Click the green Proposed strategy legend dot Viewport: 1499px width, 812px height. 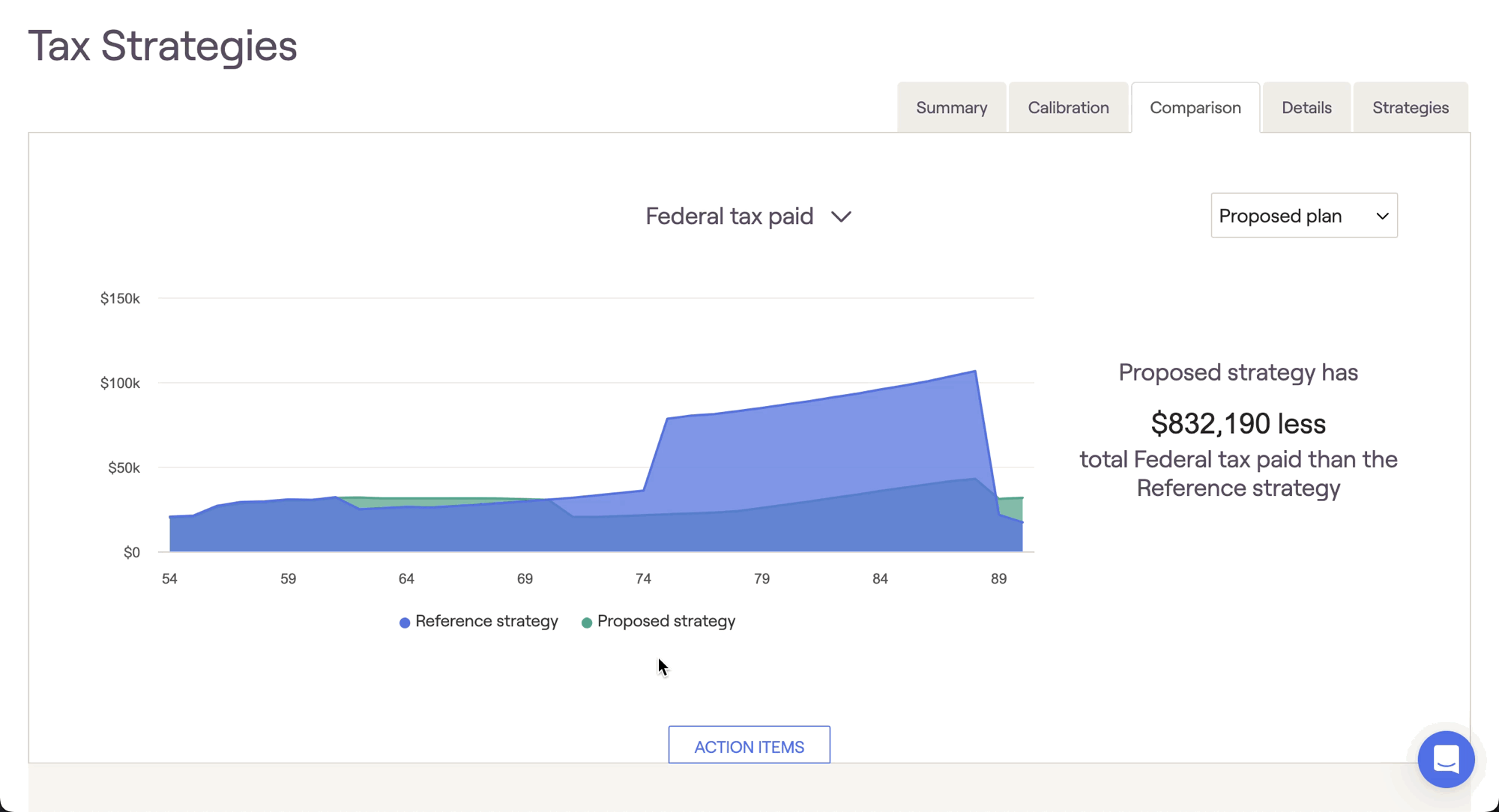tap(587, 622)
